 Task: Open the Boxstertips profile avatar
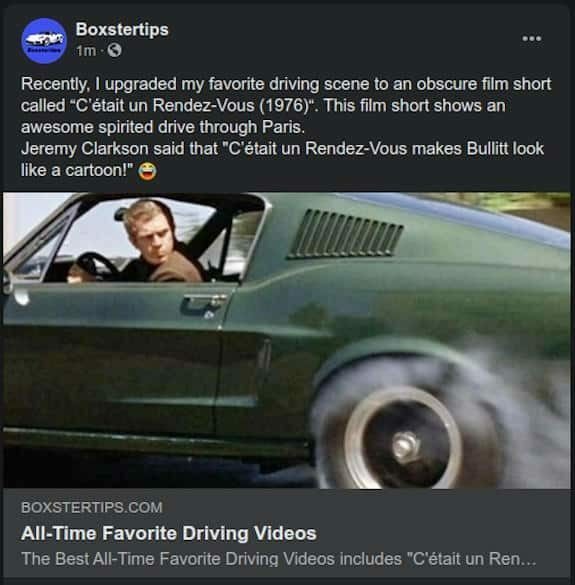pos(44,41)
